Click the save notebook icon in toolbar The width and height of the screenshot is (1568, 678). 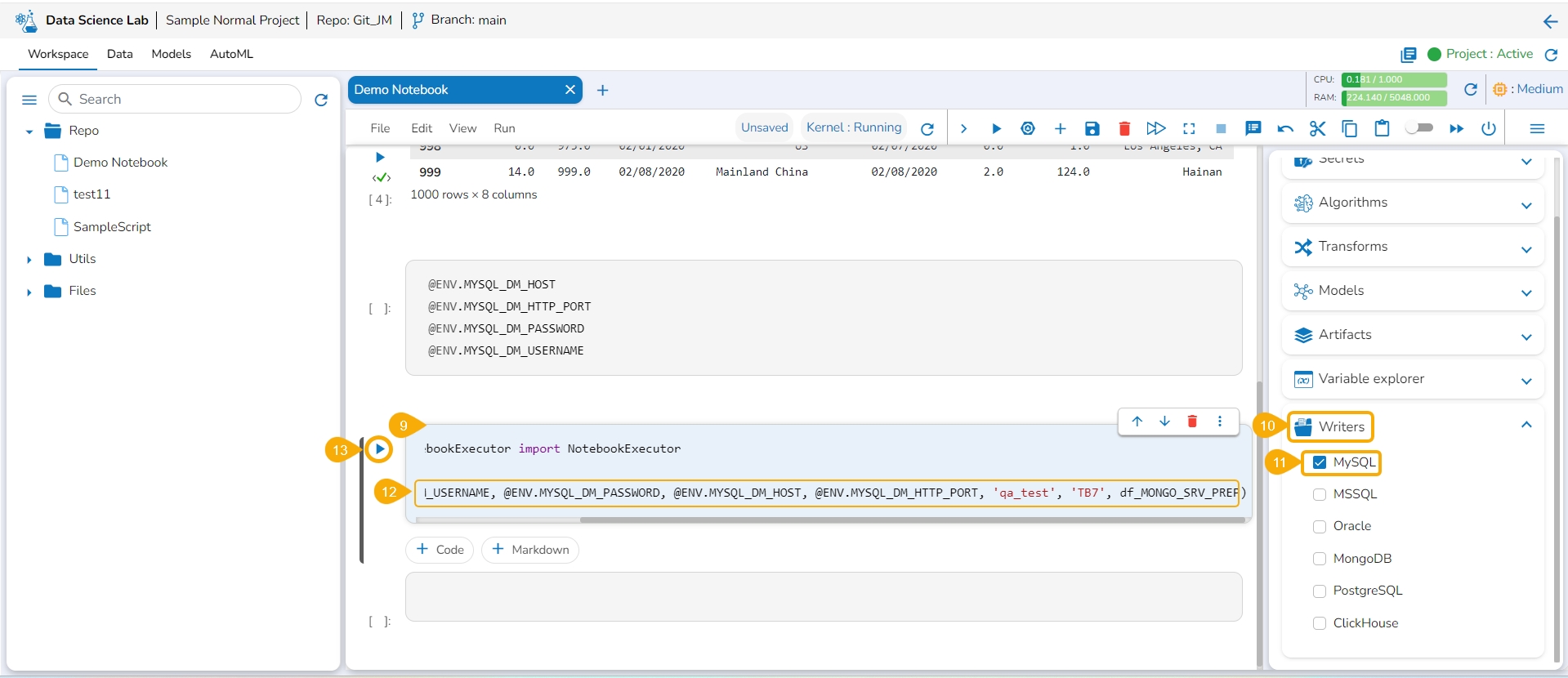1092,128
